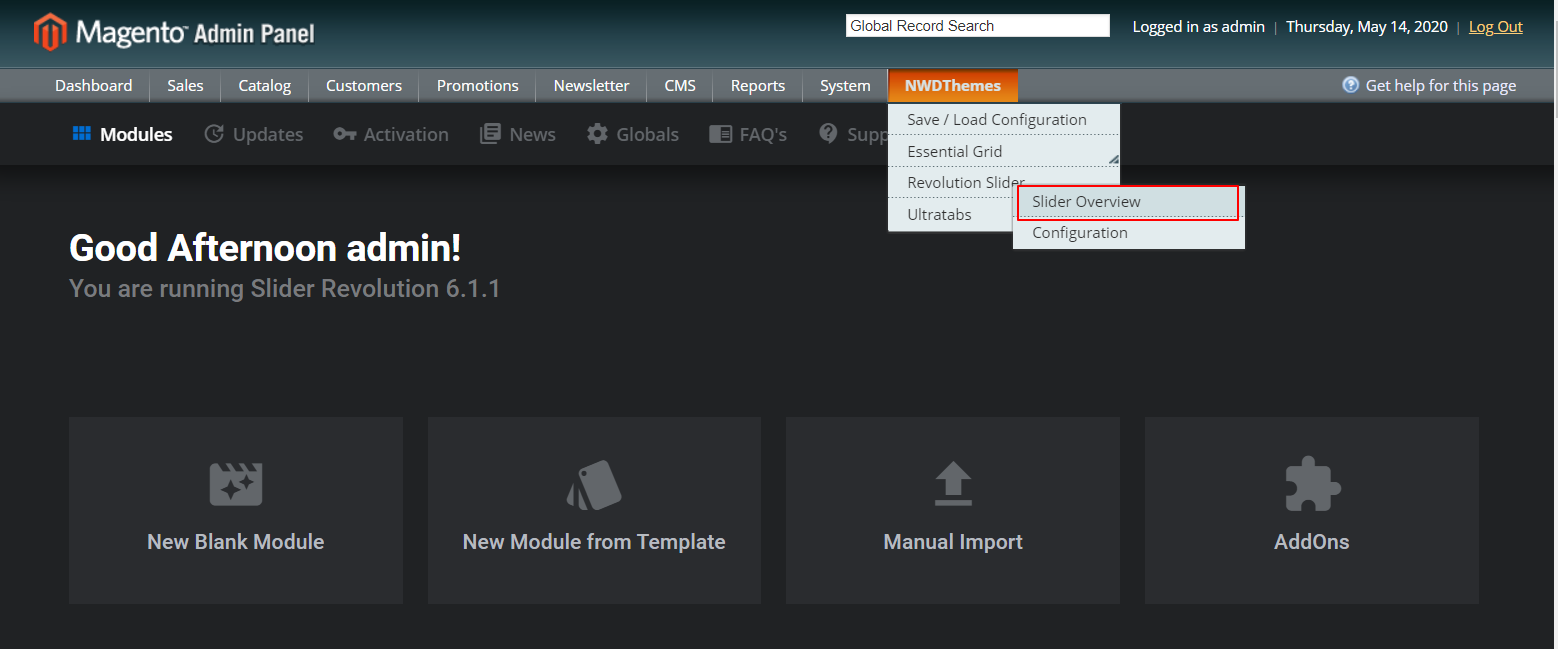Screen dimensions: 1558x649
Task: Click the News newspaper icon
Action: [x=490, y=134]
